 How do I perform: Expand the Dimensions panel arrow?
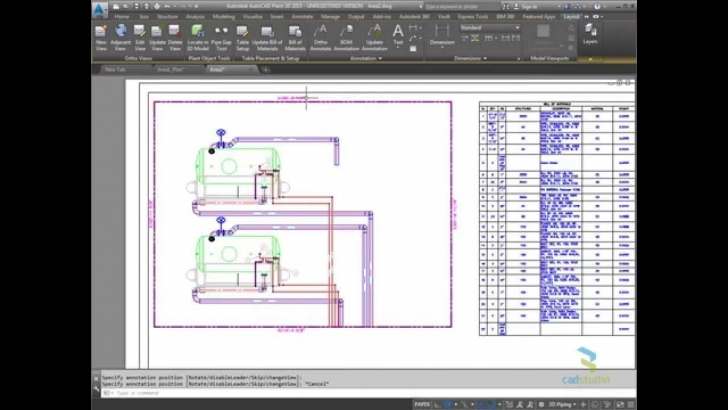485,59
